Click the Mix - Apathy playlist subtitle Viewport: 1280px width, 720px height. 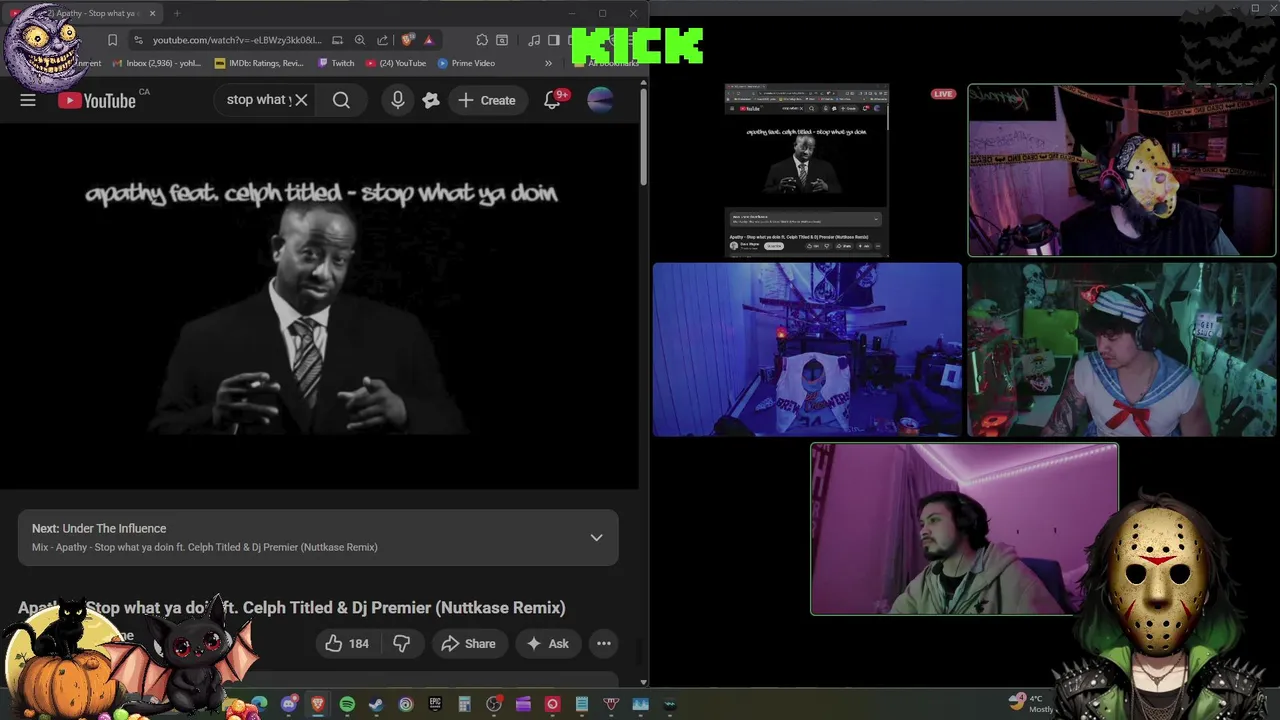point(205,547)
